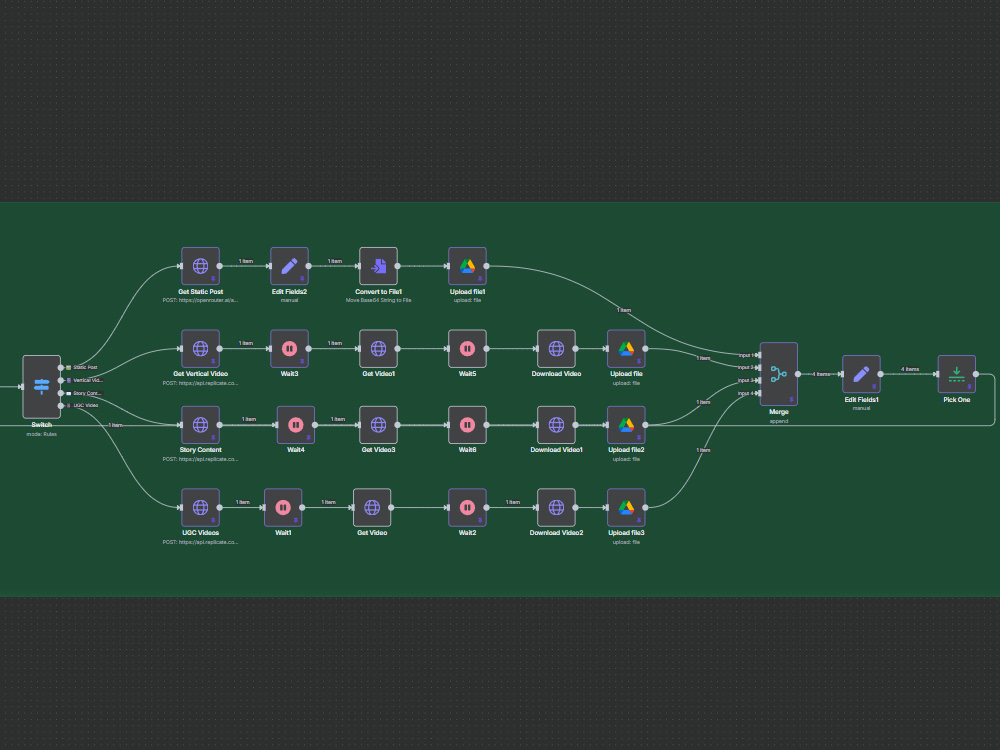This screenshot has width=1000, height=750.
Task: Click the UGC Video output label on Switch
Action: tap(85, 406)
